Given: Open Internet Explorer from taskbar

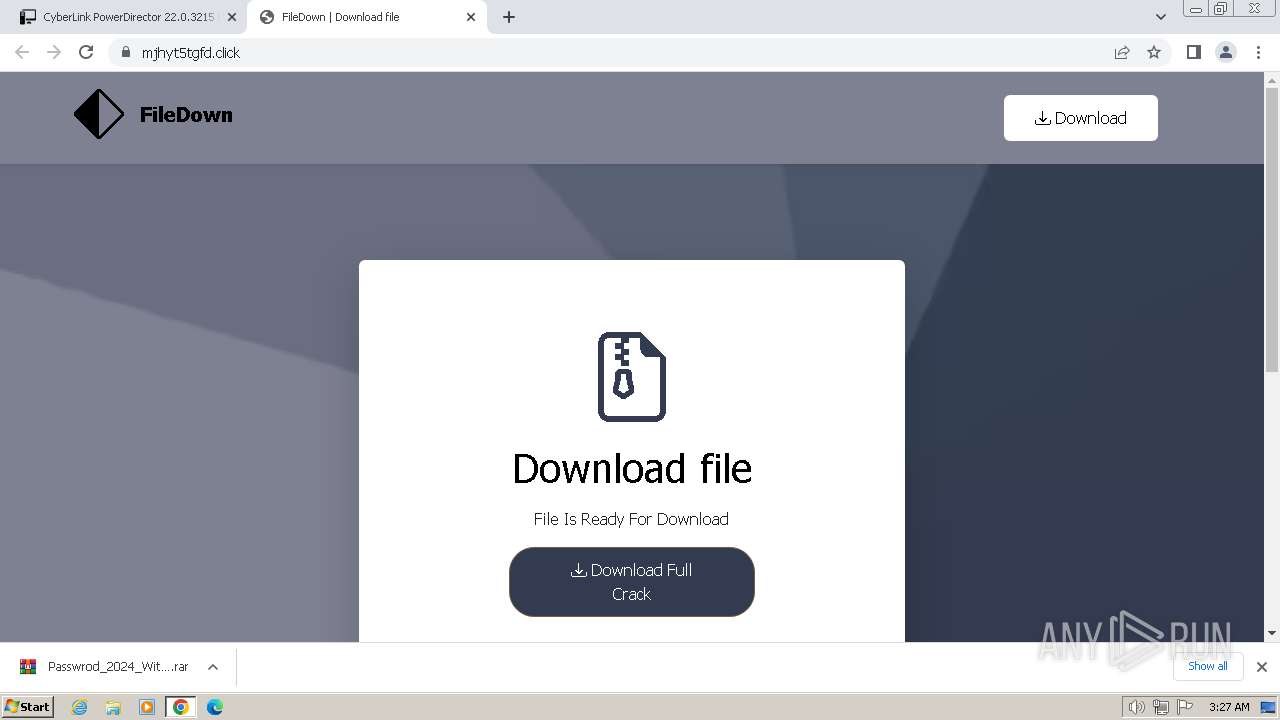Looking at the screenshot, I should point(80,707).
